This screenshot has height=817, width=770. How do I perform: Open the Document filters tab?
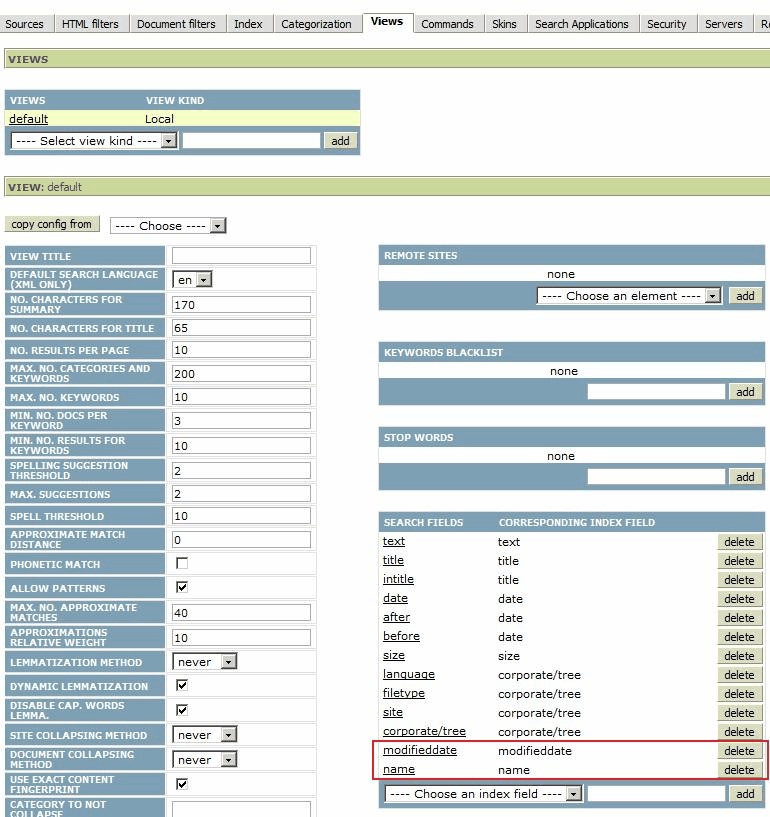[176, 24]
